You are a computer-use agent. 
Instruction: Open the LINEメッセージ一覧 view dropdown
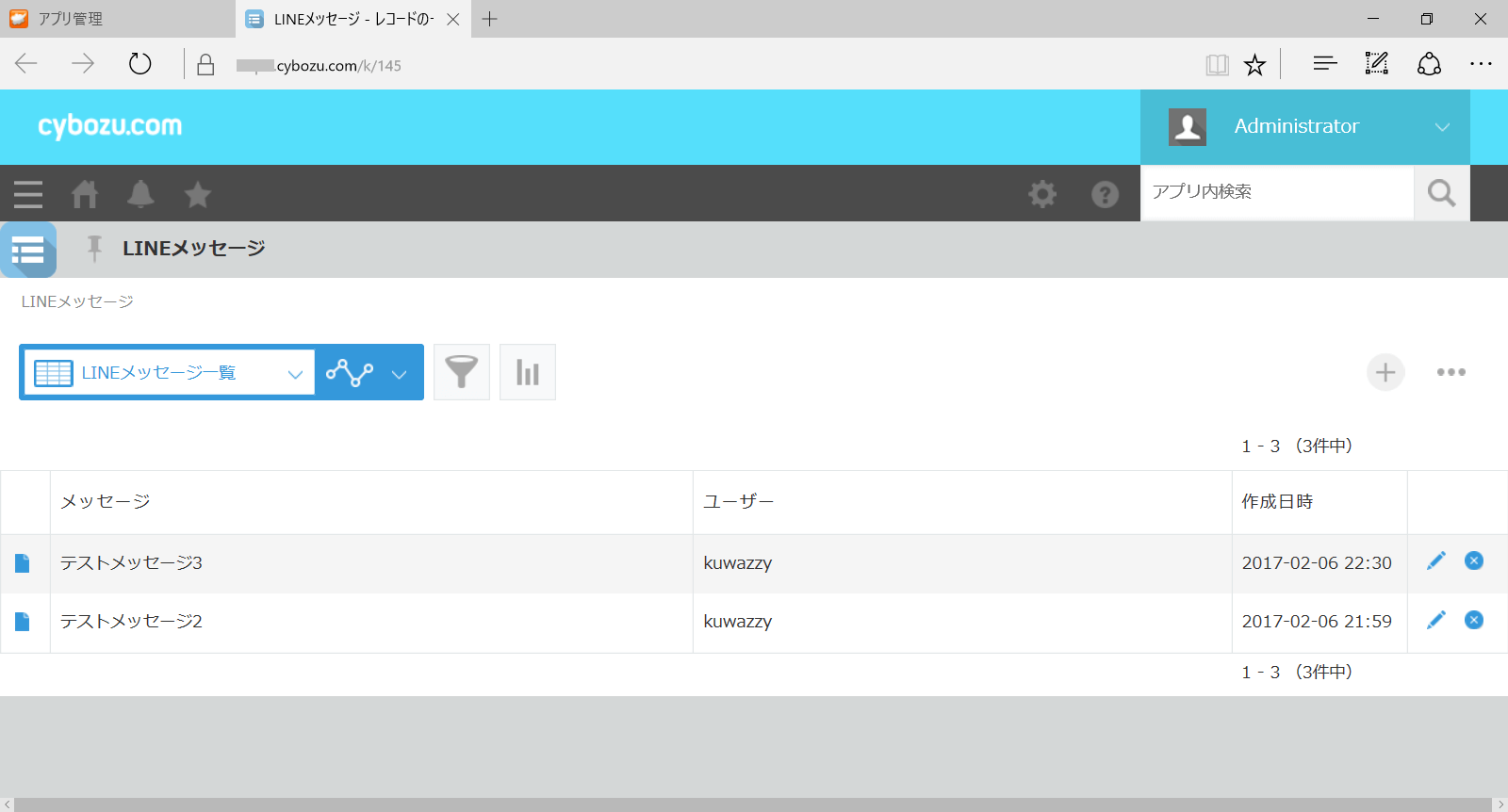pyautogui.click(x=170, y=372)
